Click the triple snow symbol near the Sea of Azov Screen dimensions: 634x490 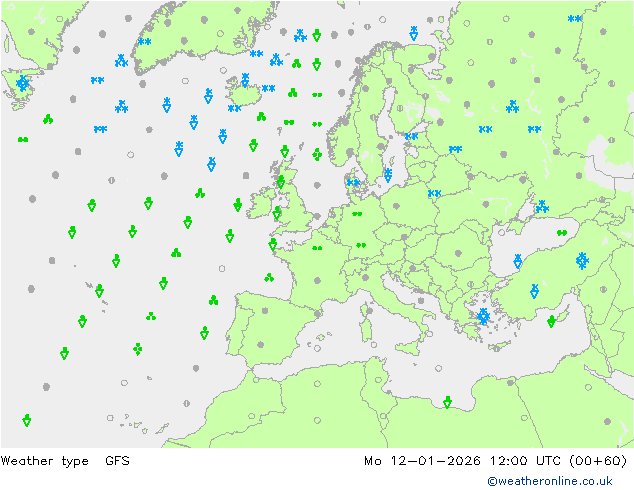(x=542, y=207)
